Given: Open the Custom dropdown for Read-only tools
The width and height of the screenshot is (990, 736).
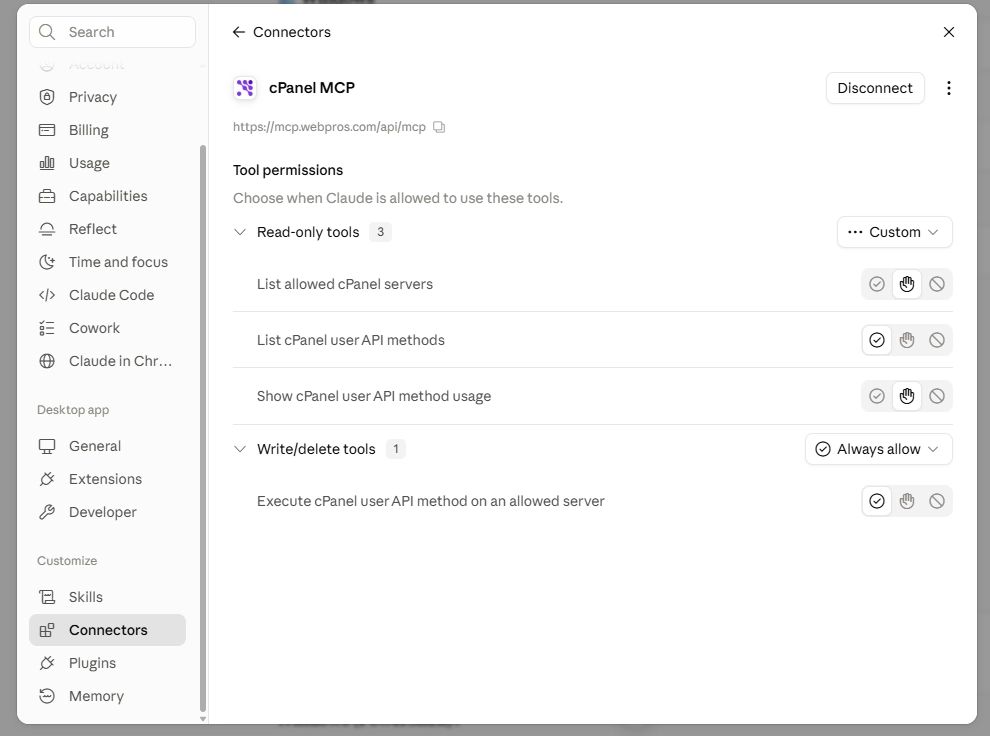Looking at the screenshot, I should click(894, 232).
